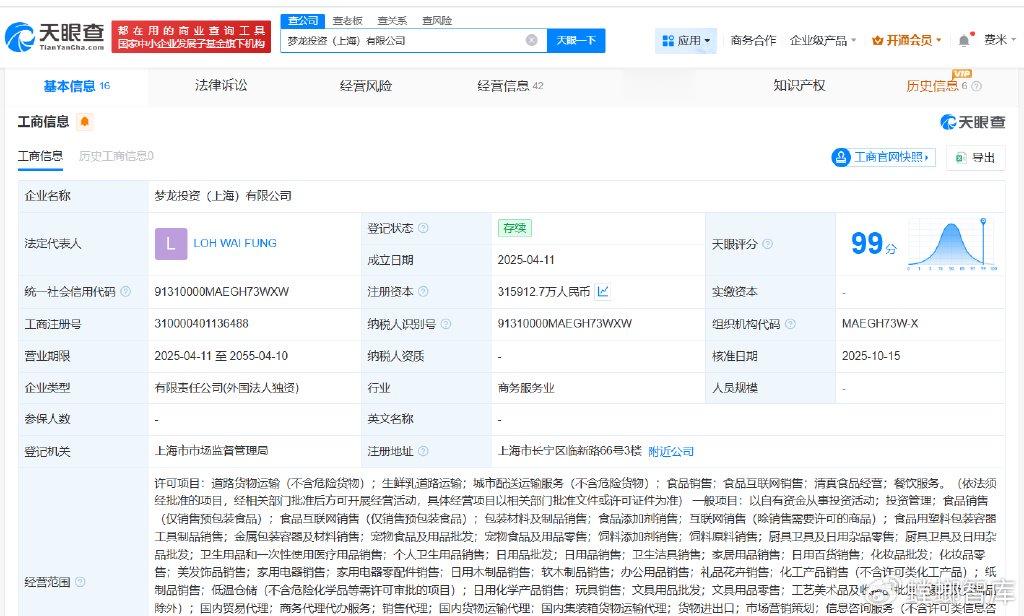Image resolution: width=1024 pixels, height=616 pixels.
Task: Click 商务服务业 industry value
Action: 526,388
